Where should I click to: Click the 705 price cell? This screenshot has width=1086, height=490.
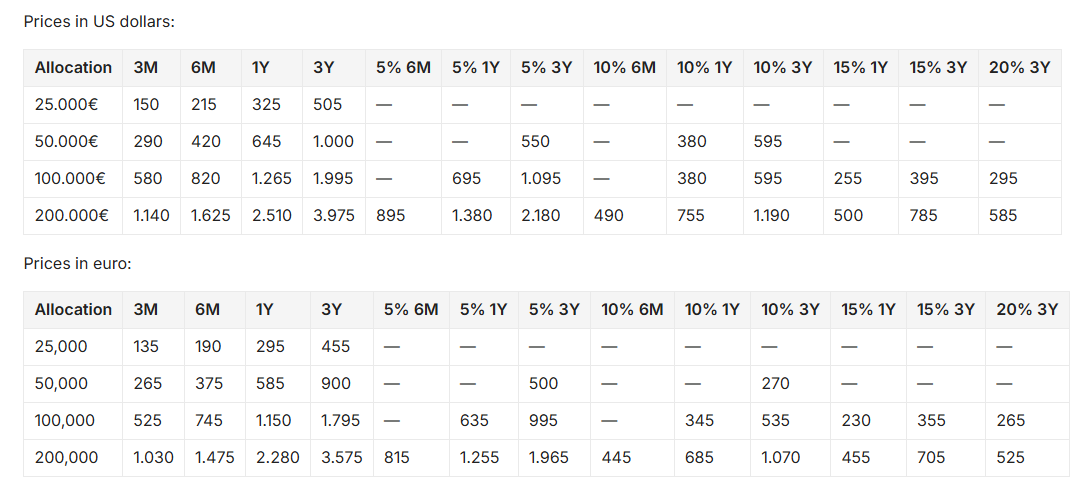pyautogui.click(x=931, y=457)
